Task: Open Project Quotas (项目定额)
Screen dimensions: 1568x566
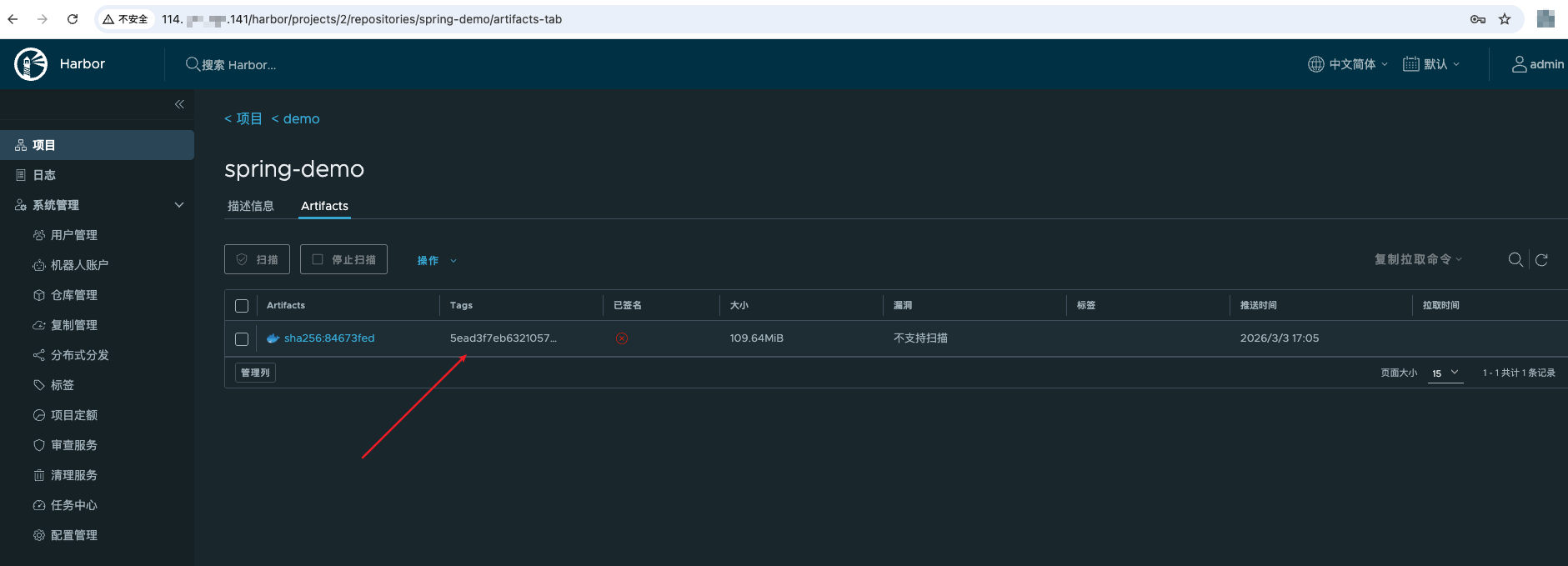Action: click(73, 415)
